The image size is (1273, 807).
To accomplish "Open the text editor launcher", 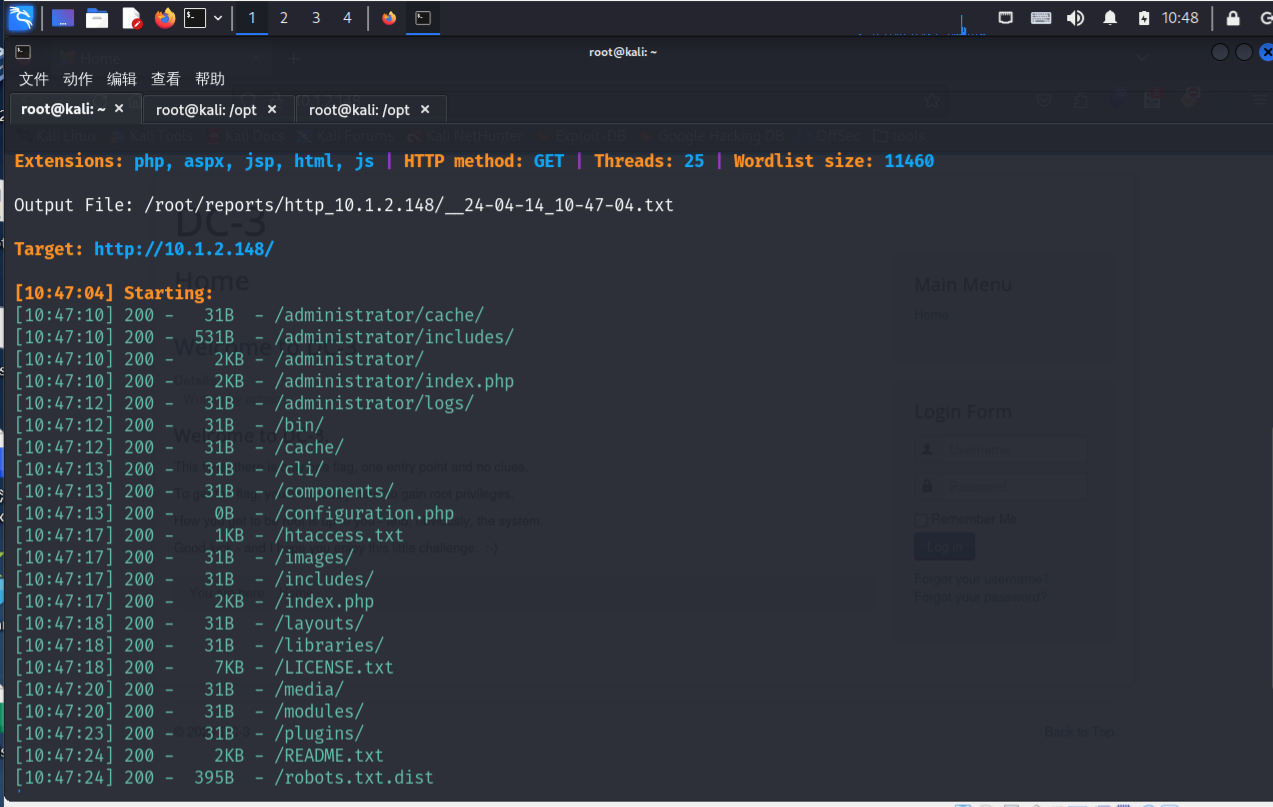I will (131, 18).
